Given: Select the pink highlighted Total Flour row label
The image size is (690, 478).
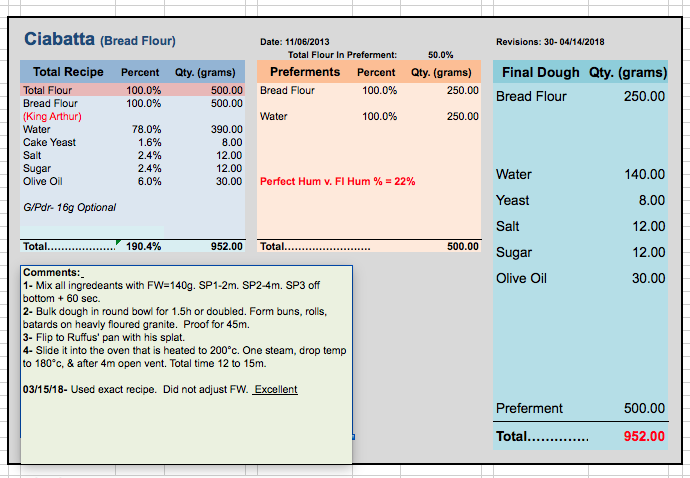Looking at the screenshot, I should pyautogui.click(x=47, y=90).
